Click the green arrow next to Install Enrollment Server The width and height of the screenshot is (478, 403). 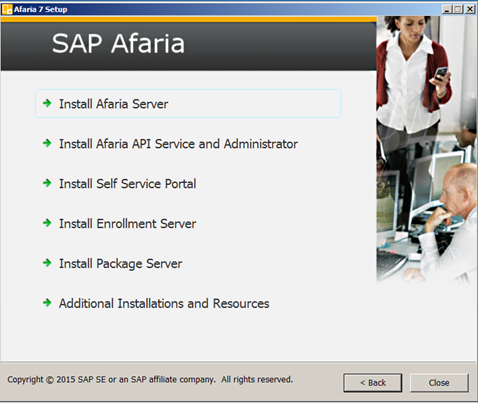[x=47, y=223]
